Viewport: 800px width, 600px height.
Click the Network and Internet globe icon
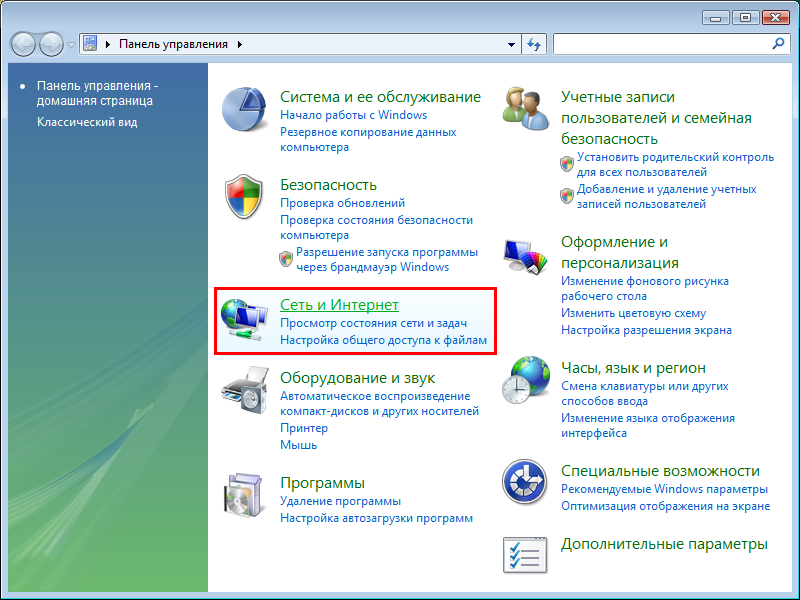tap(244, 320)
